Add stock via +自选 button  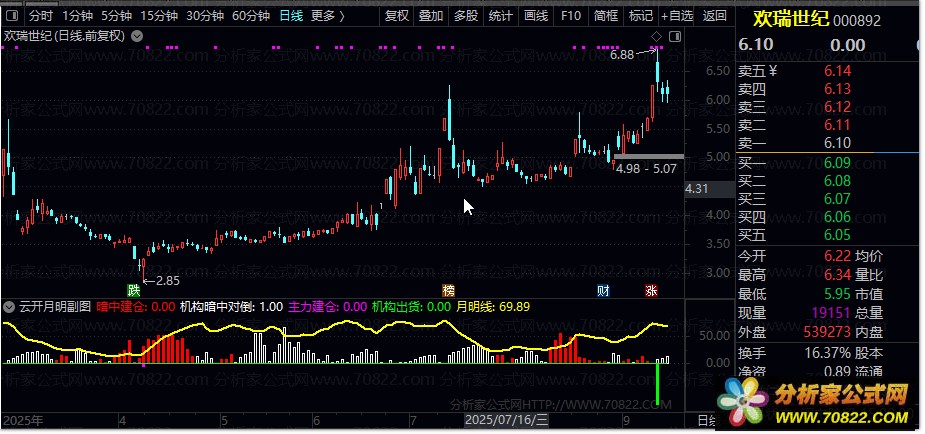677,15
